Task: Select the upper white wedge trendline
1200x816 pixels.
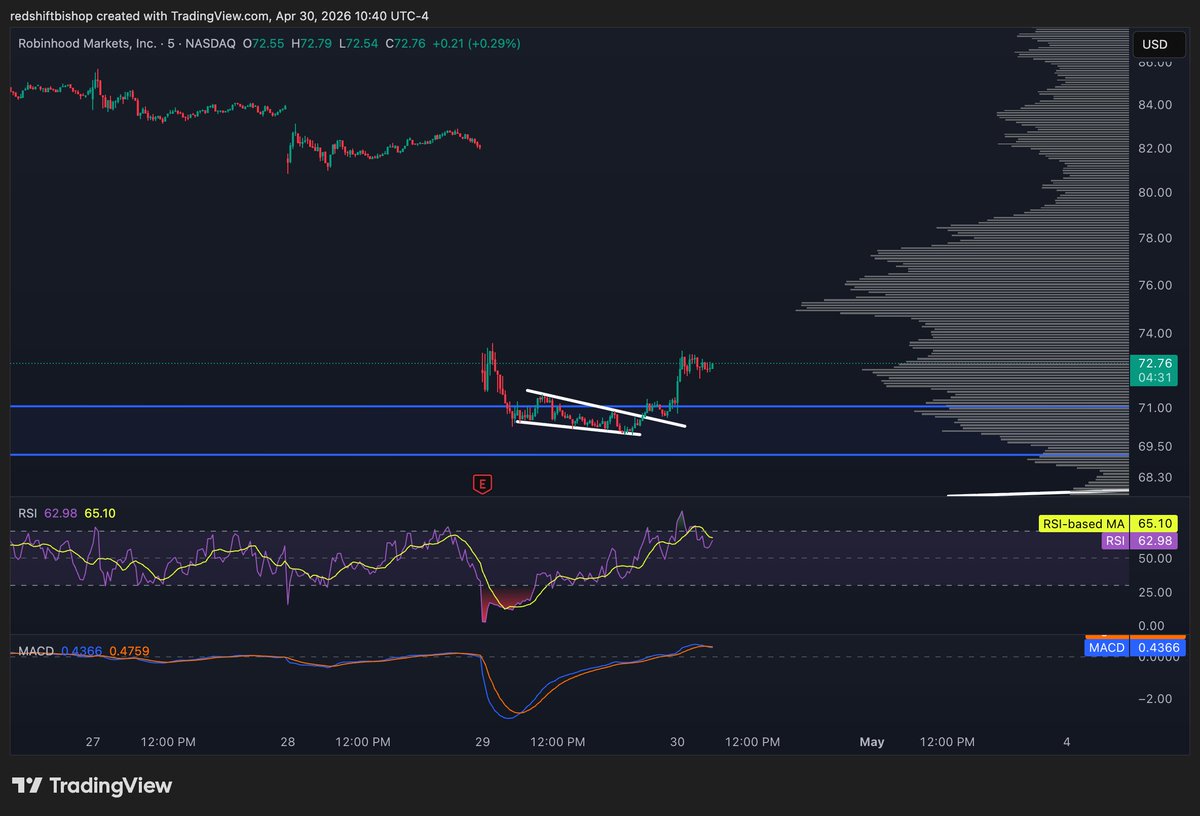Action: (x=606, y=408)
